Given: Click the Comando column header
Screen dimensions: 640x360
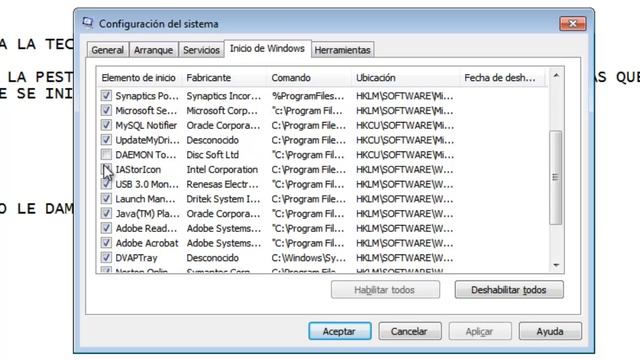Looking at the screenshot, I should tap(310, 78).
